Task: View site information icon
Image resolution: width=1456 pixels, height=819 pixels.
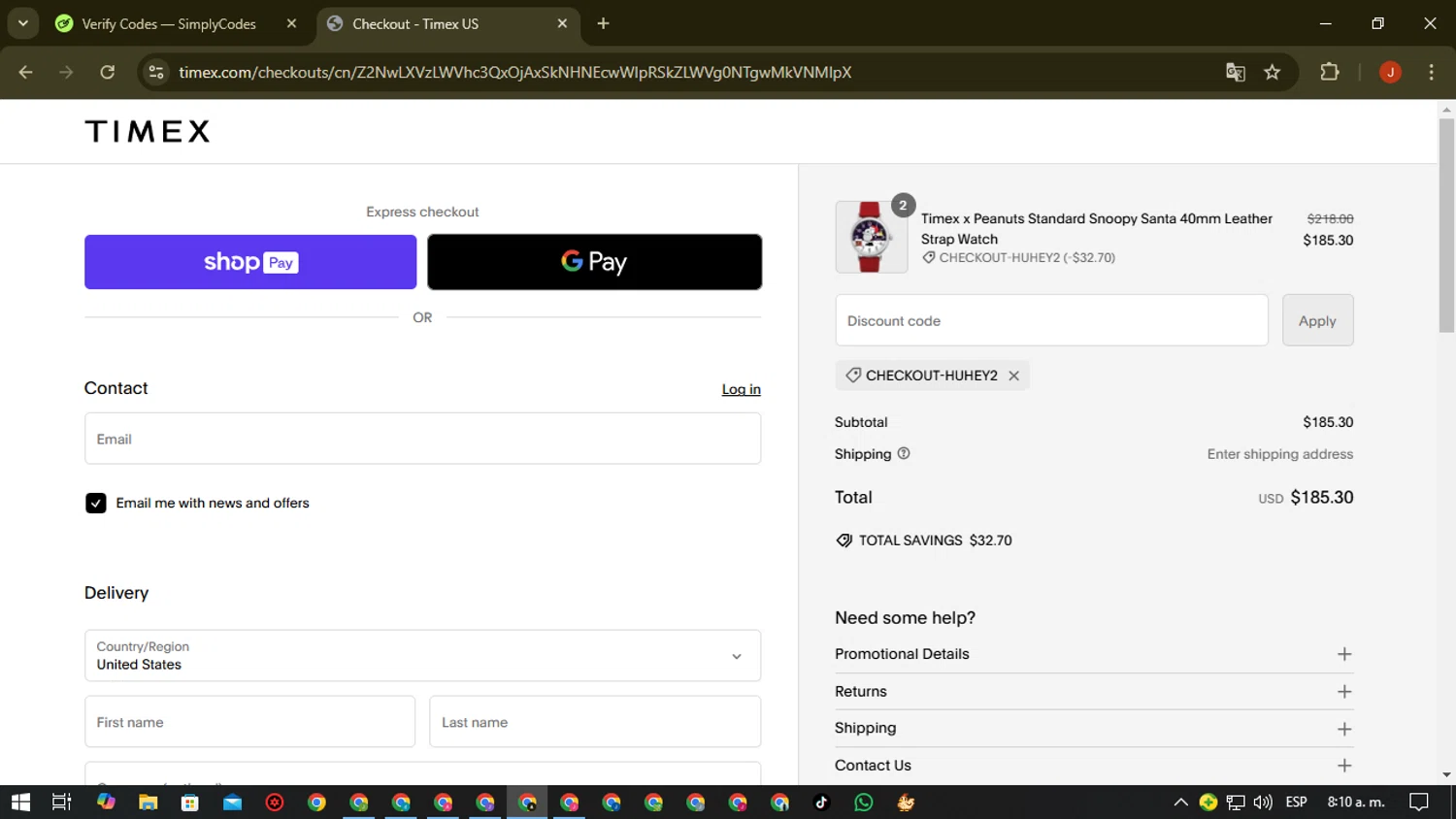Action: 156,72
